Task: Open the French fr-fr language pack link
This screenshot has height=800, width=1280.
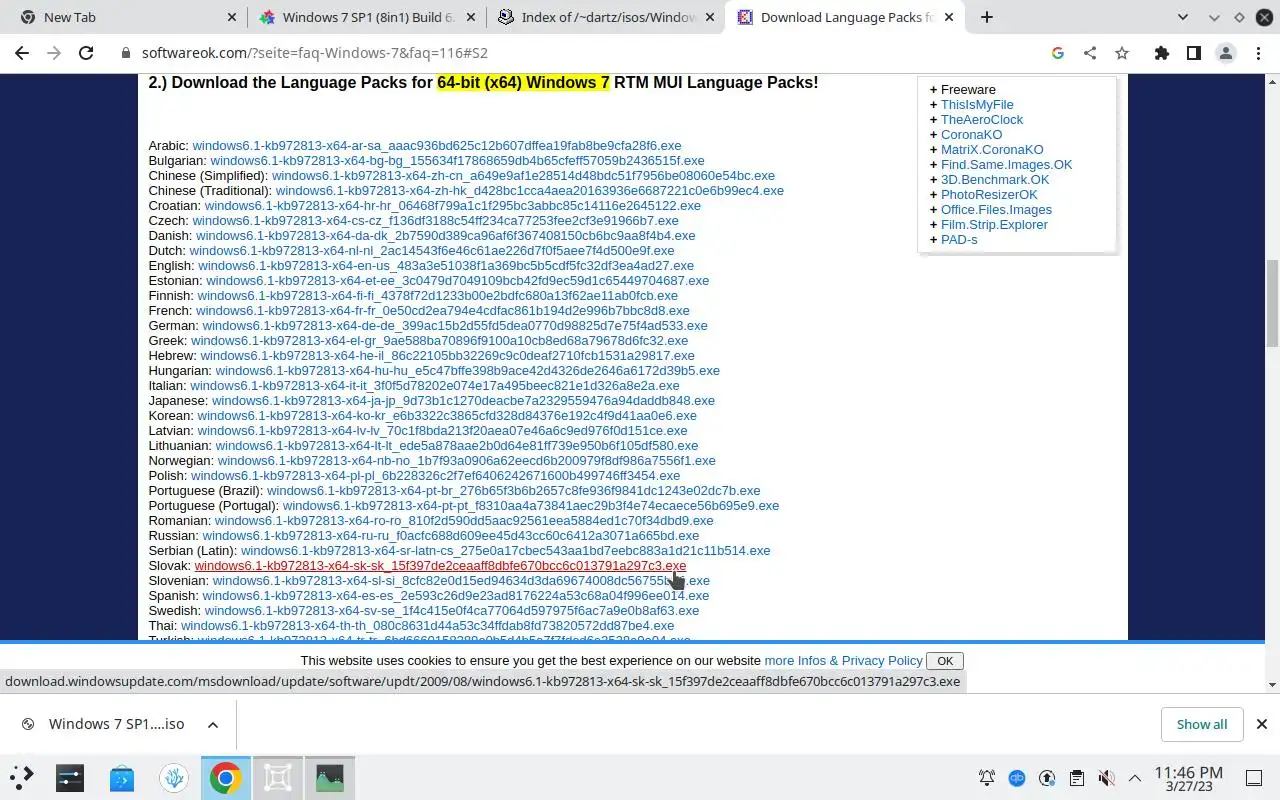Action: 443,311
